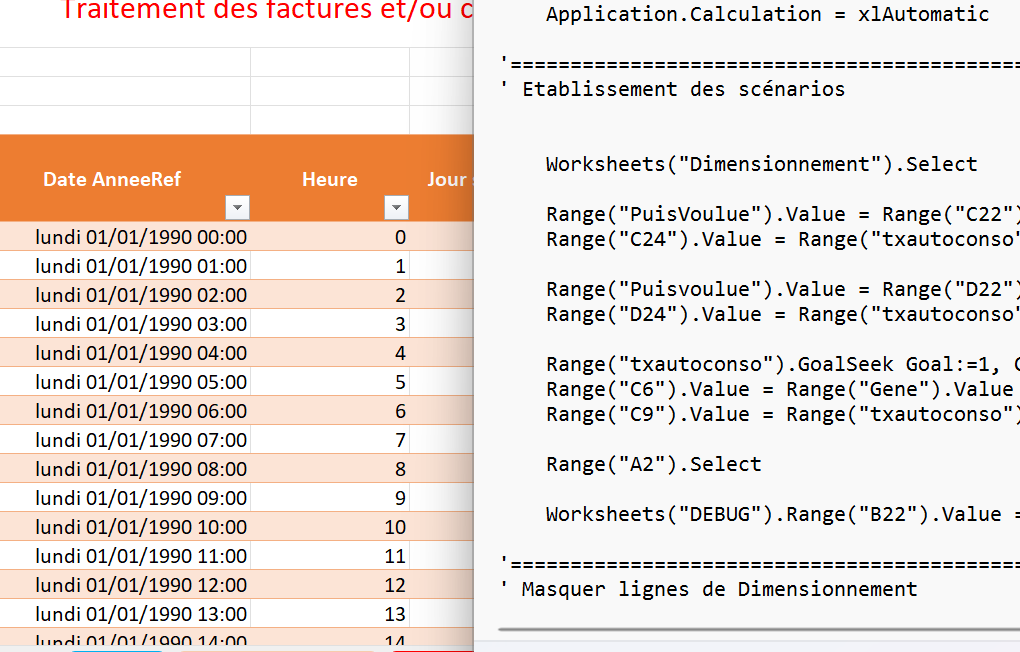Place cursor on Worksheets("Dimensionnement").Select line
The width and height of the screenshot is (1020, 652).
tap(761, 164)
